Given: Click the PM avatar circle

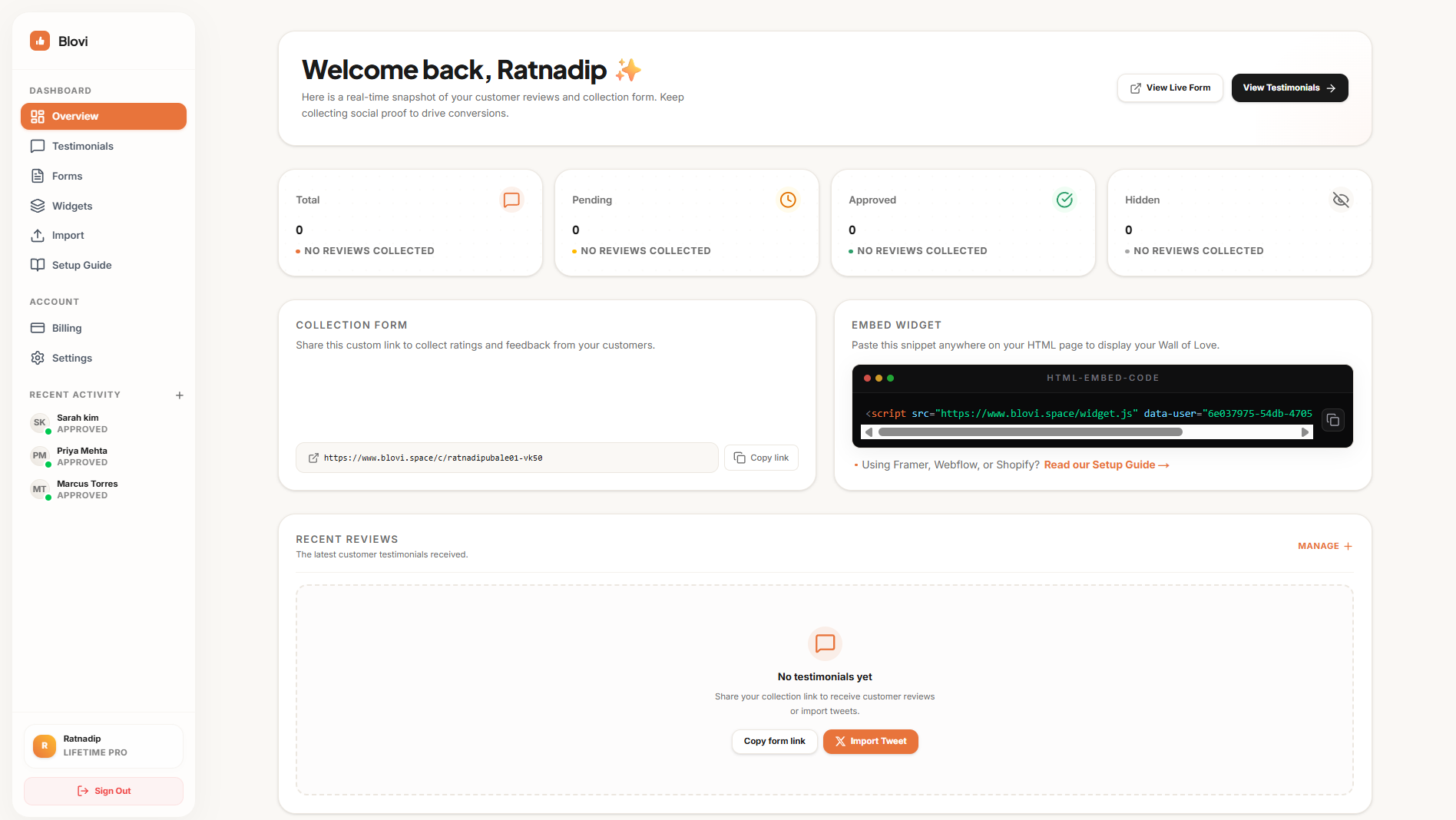Looking at the screenshot, I should (40, 456).
